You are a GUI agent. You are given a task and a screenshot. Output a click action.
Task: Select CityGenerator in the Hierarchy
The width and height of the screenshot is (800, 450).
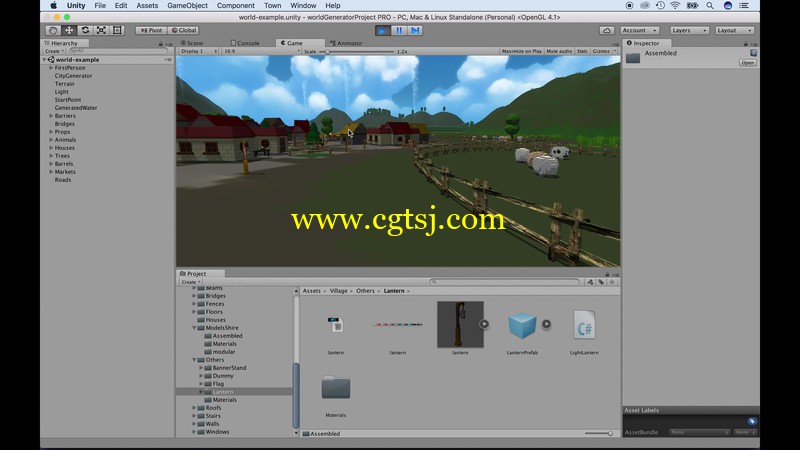(73, 76)
